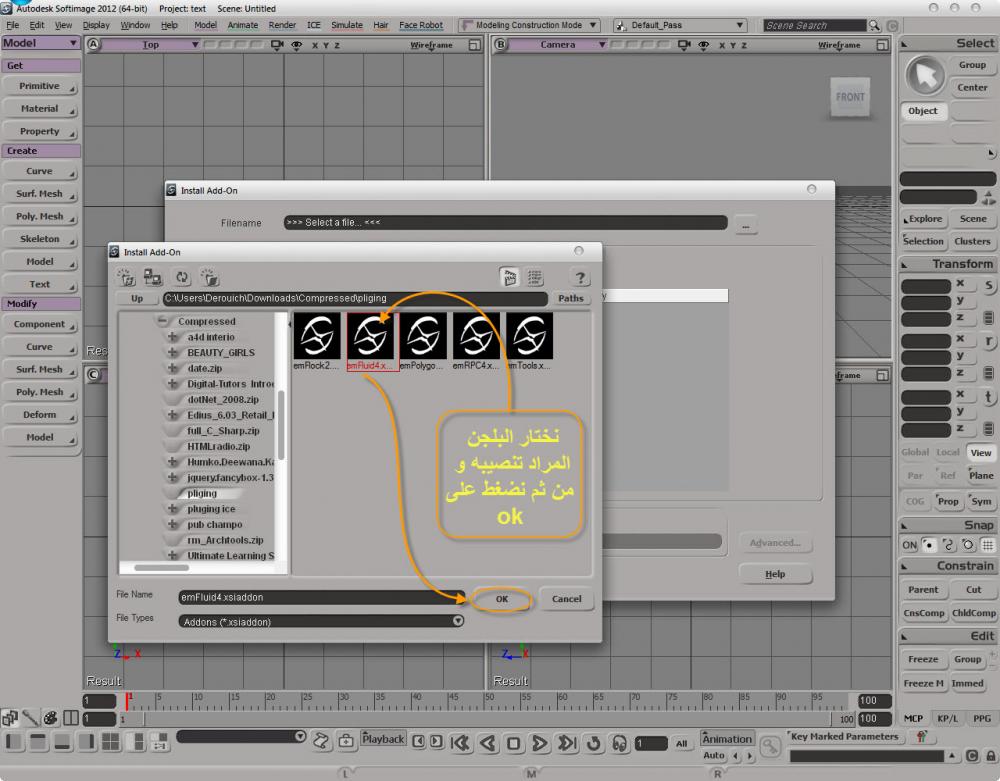This screenshot has height=781, width=1000.
Task: Click Help in back Install Add-On window
Action: (776, 574)
